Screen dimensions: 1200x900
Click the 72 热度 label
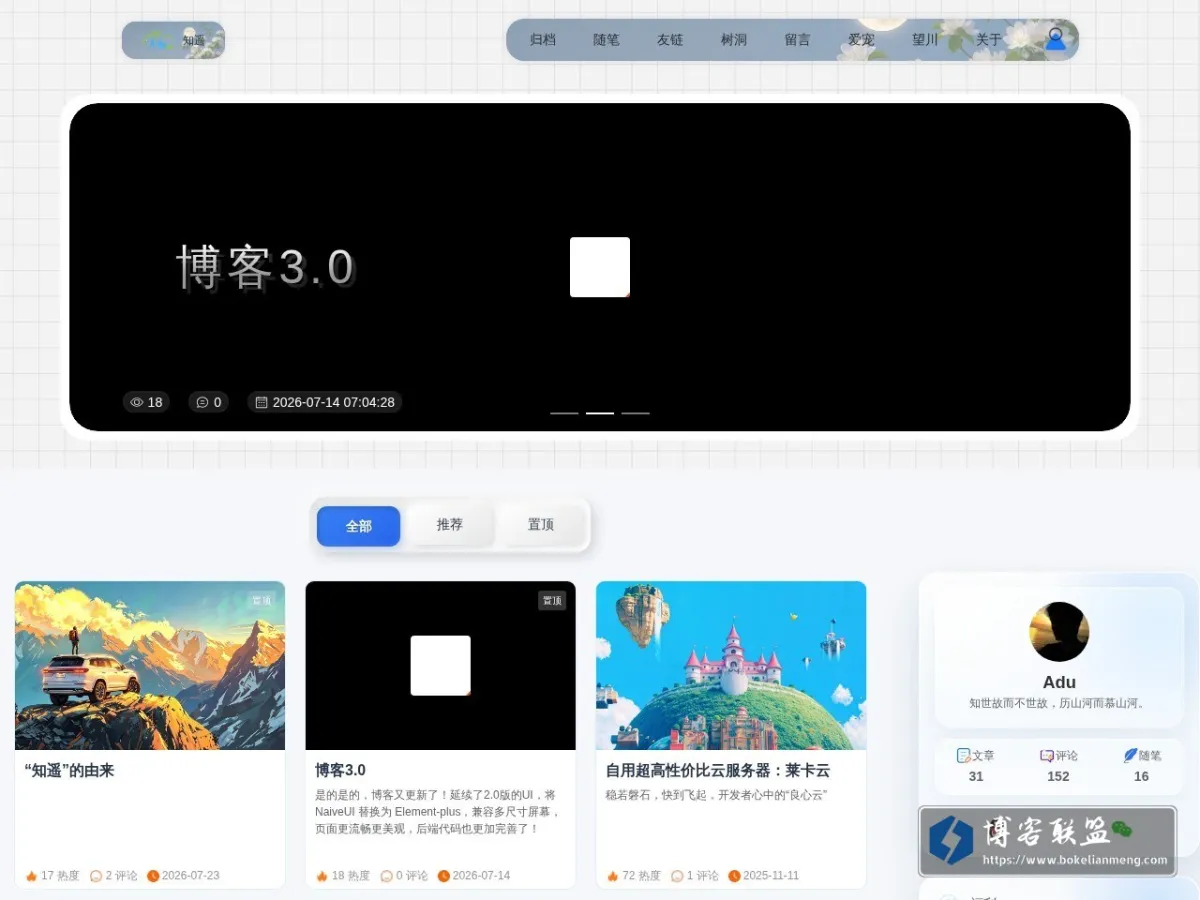(641, 876)
